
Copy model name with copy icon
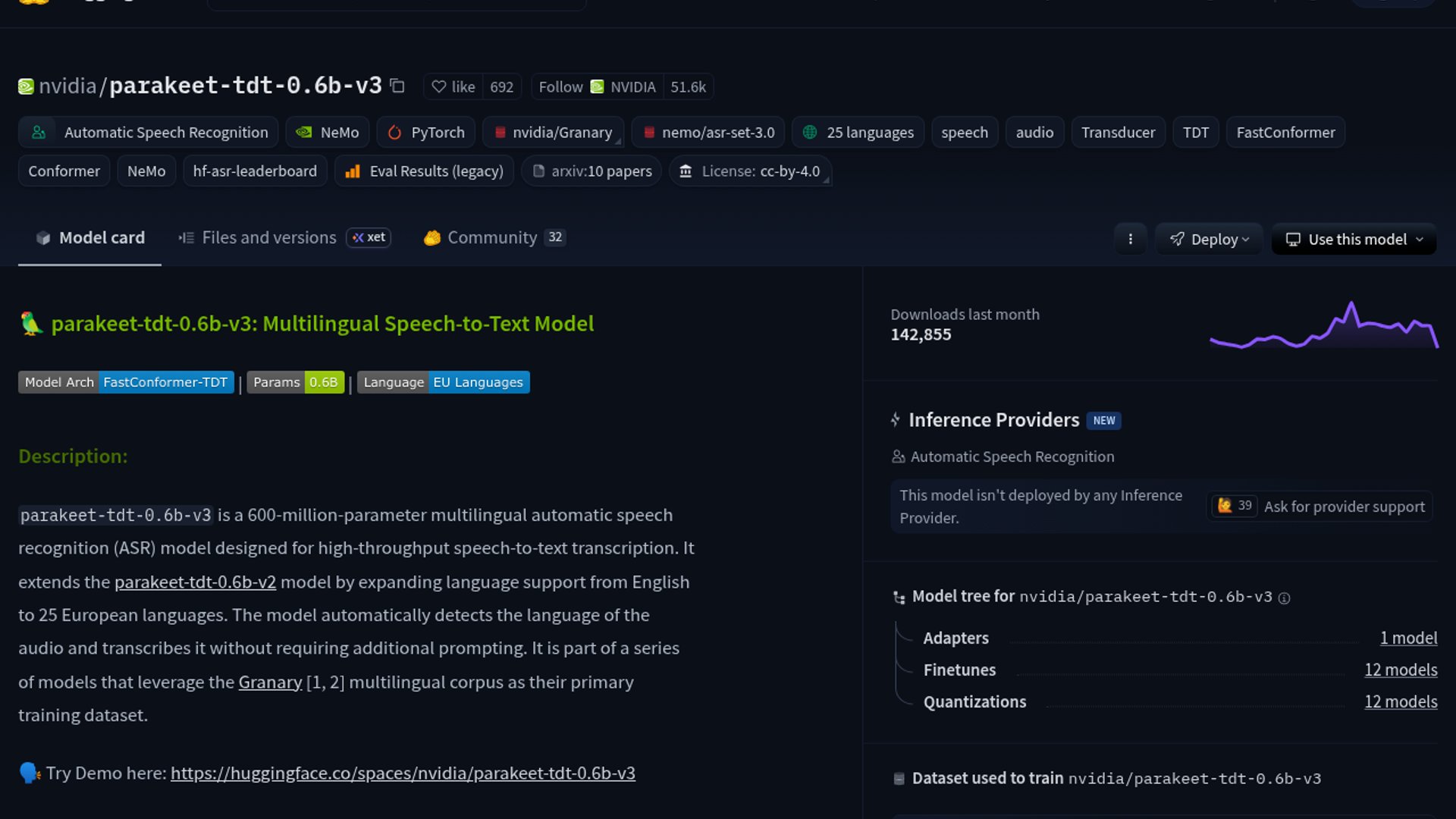(x=397, y=86)
